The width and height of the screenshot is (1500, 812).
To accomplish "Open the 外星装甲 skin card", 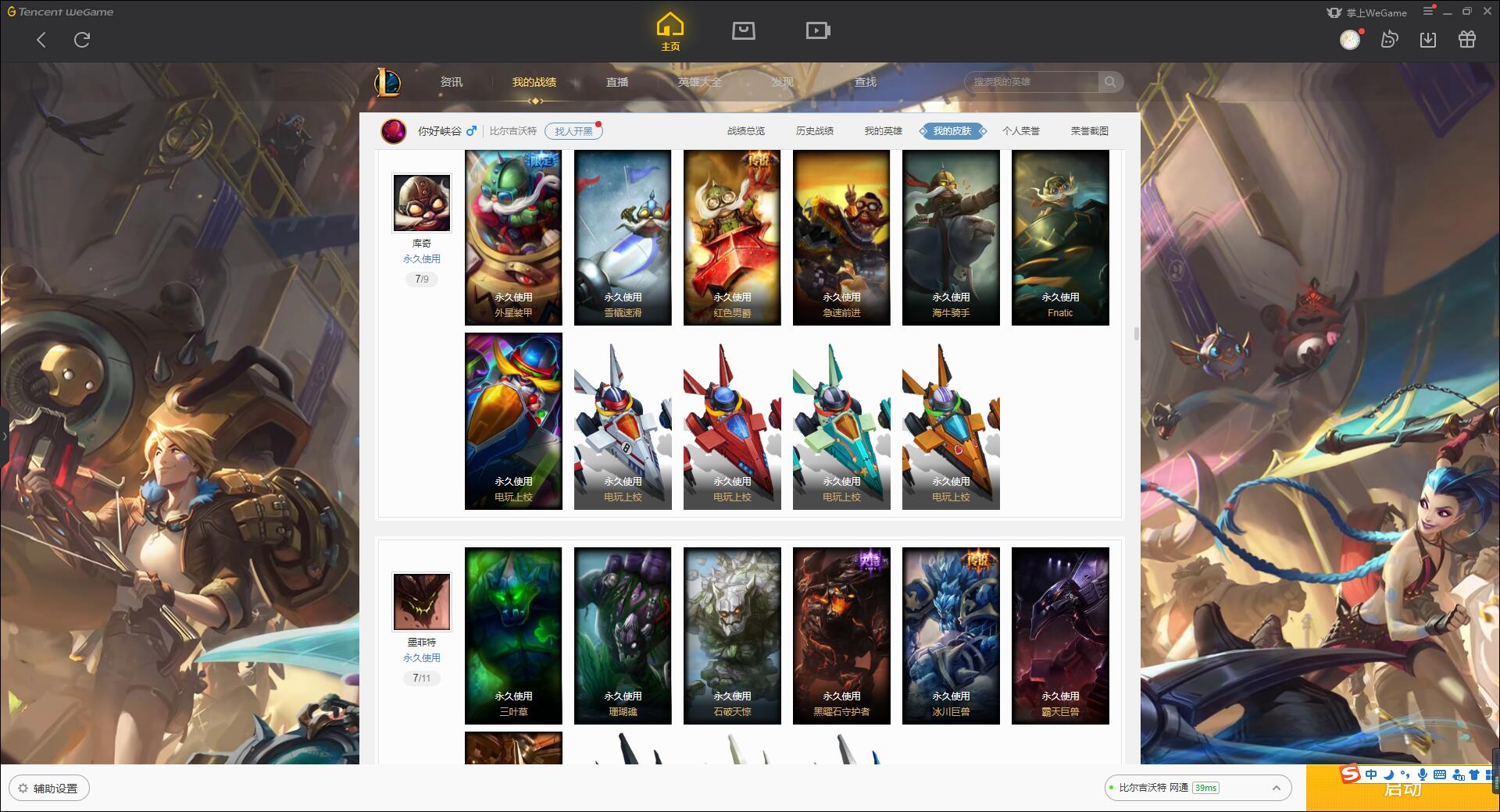I will pos(513,237).
